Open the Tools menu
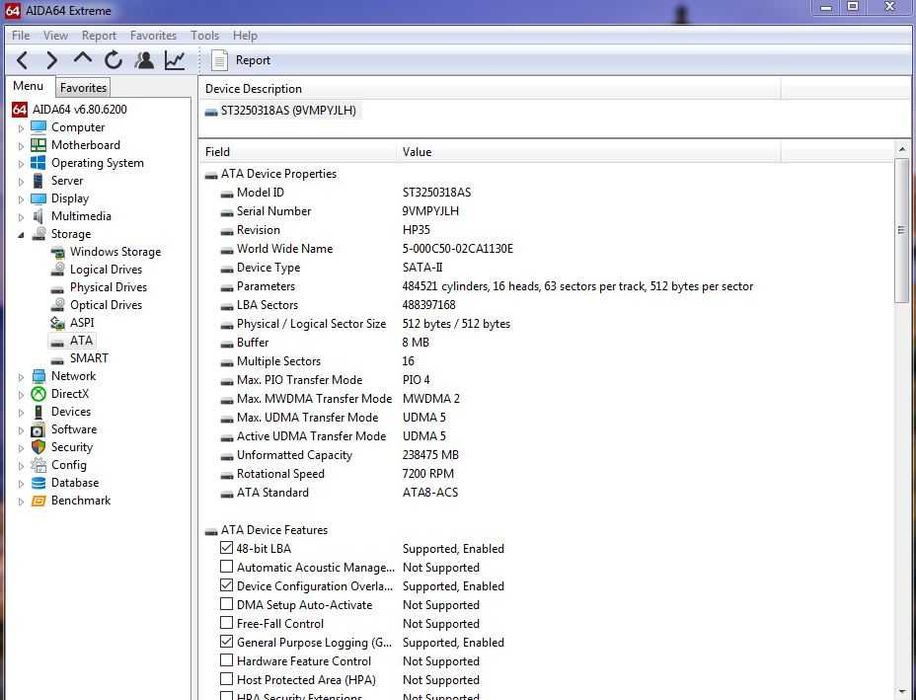 tap(204, 36)
